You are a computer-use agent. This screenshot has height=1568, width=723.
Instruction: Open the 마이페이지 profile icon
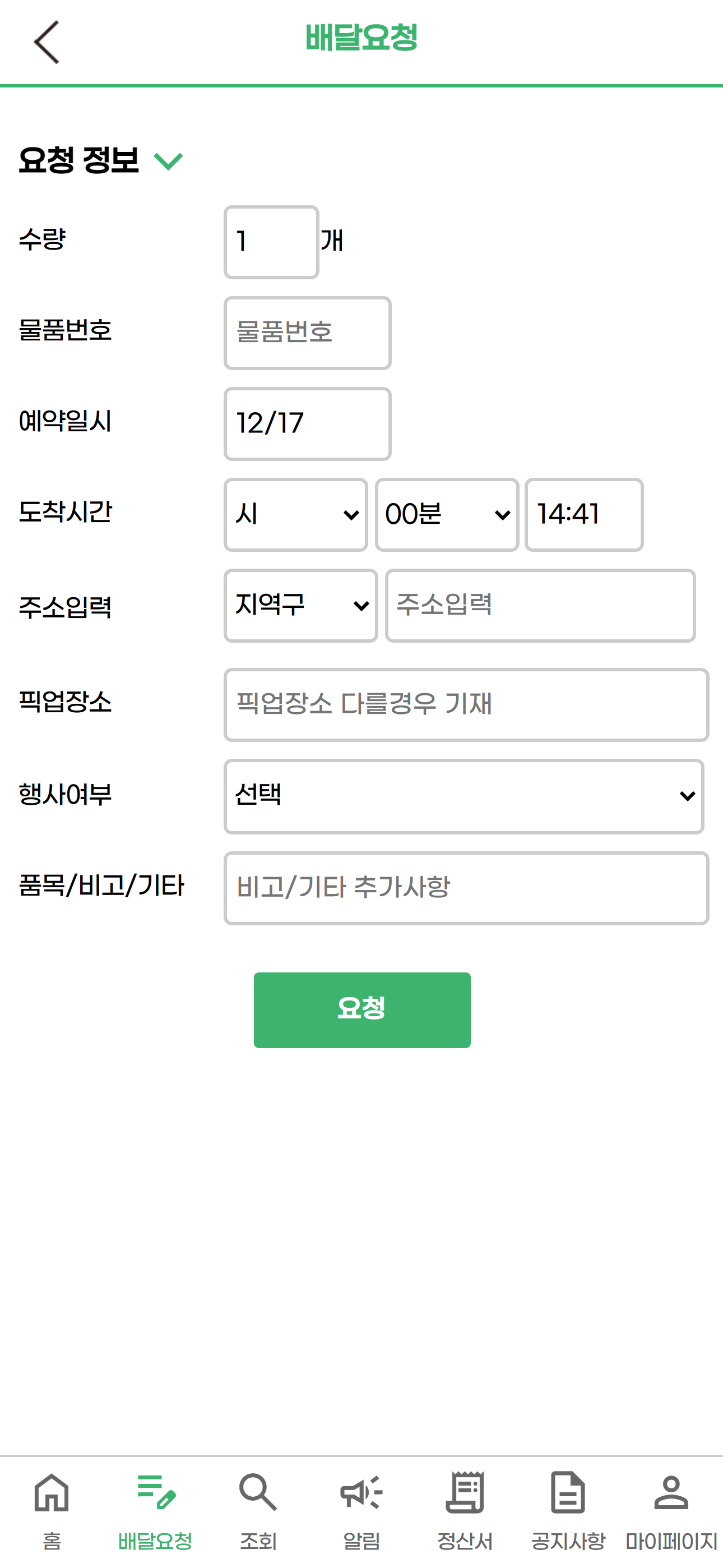(x=671, y=1492)
